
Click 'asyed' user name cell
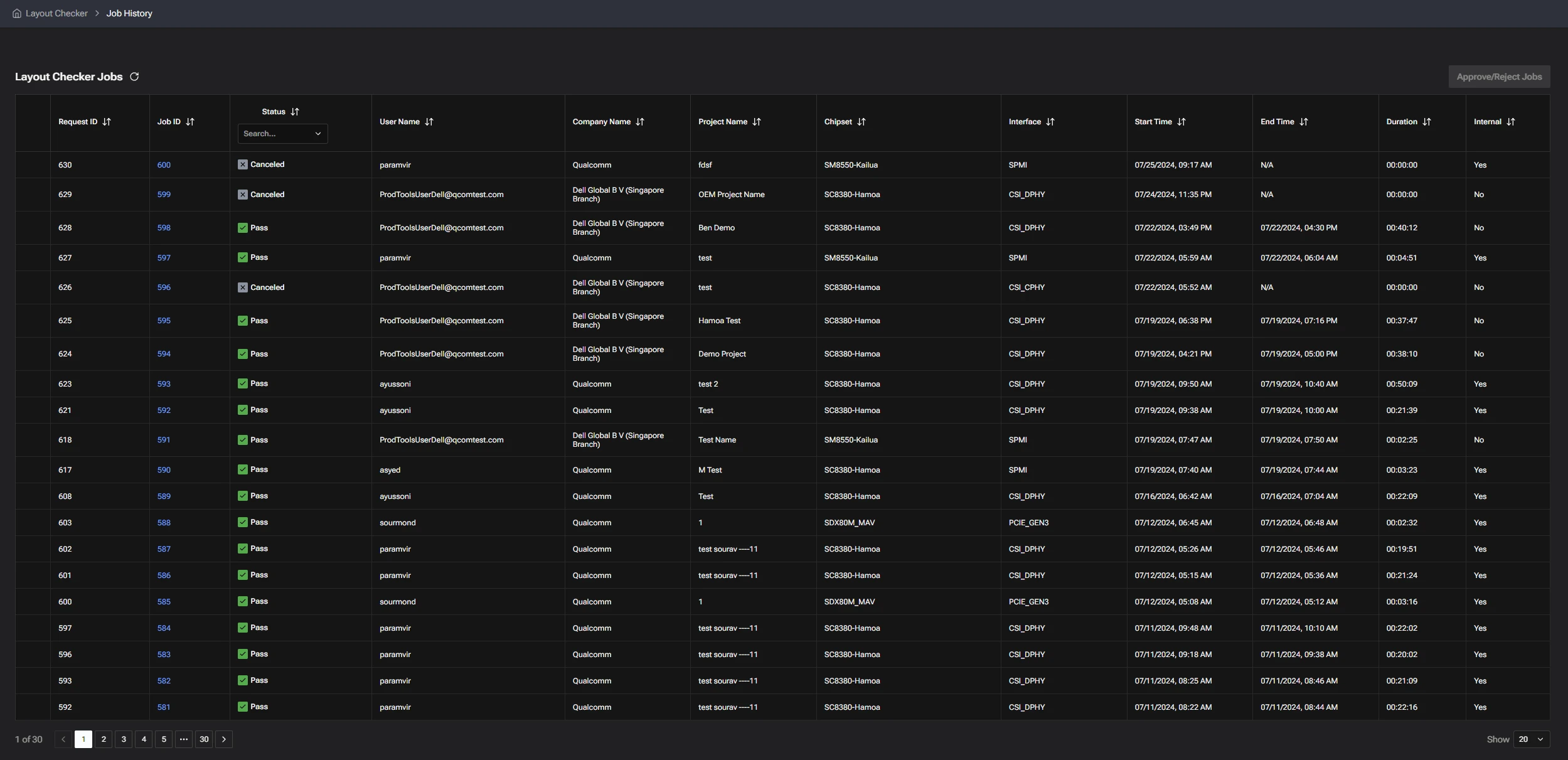coord(390,470)
